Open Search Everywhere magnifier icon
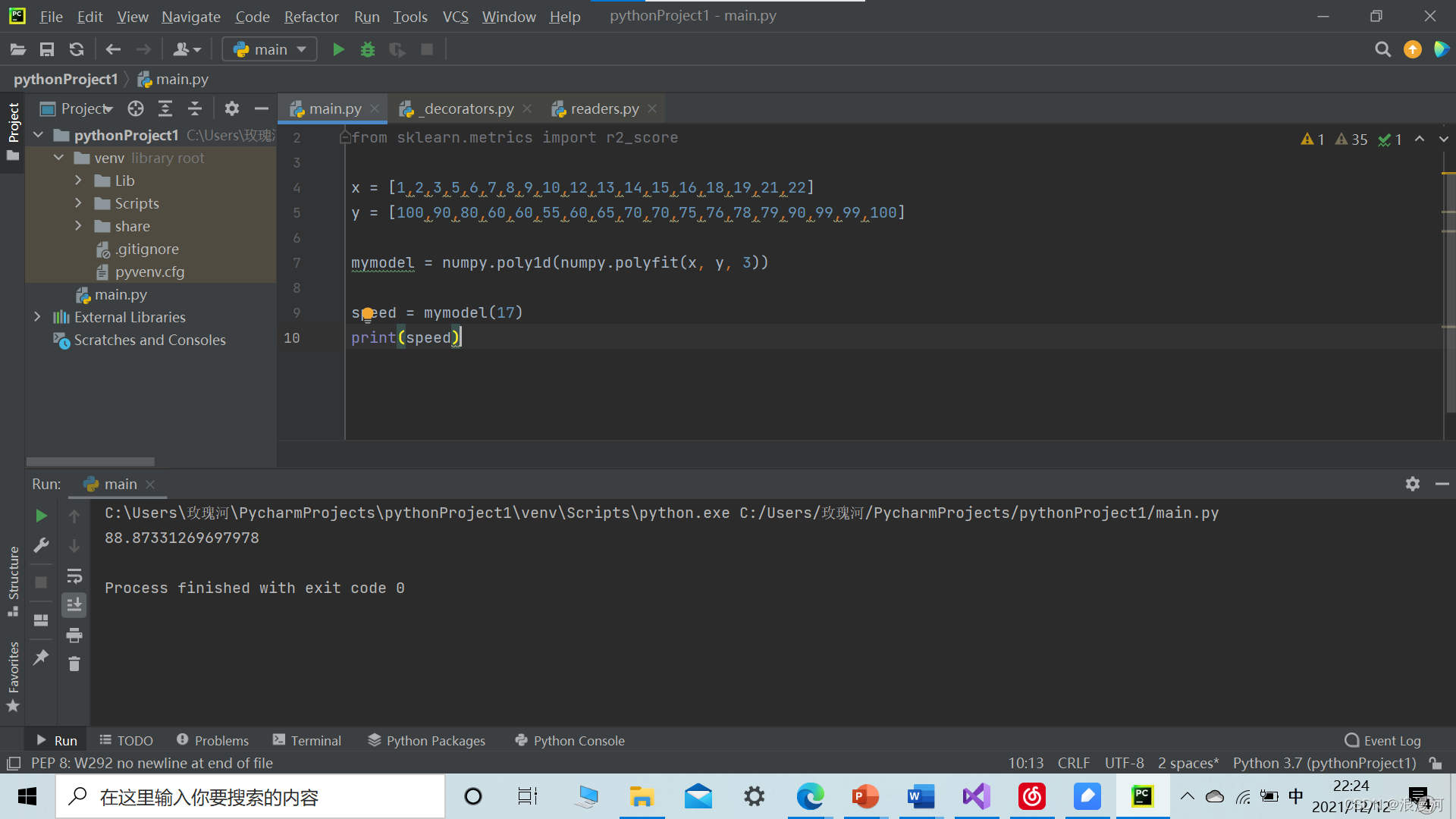 tap(1382, 49)
